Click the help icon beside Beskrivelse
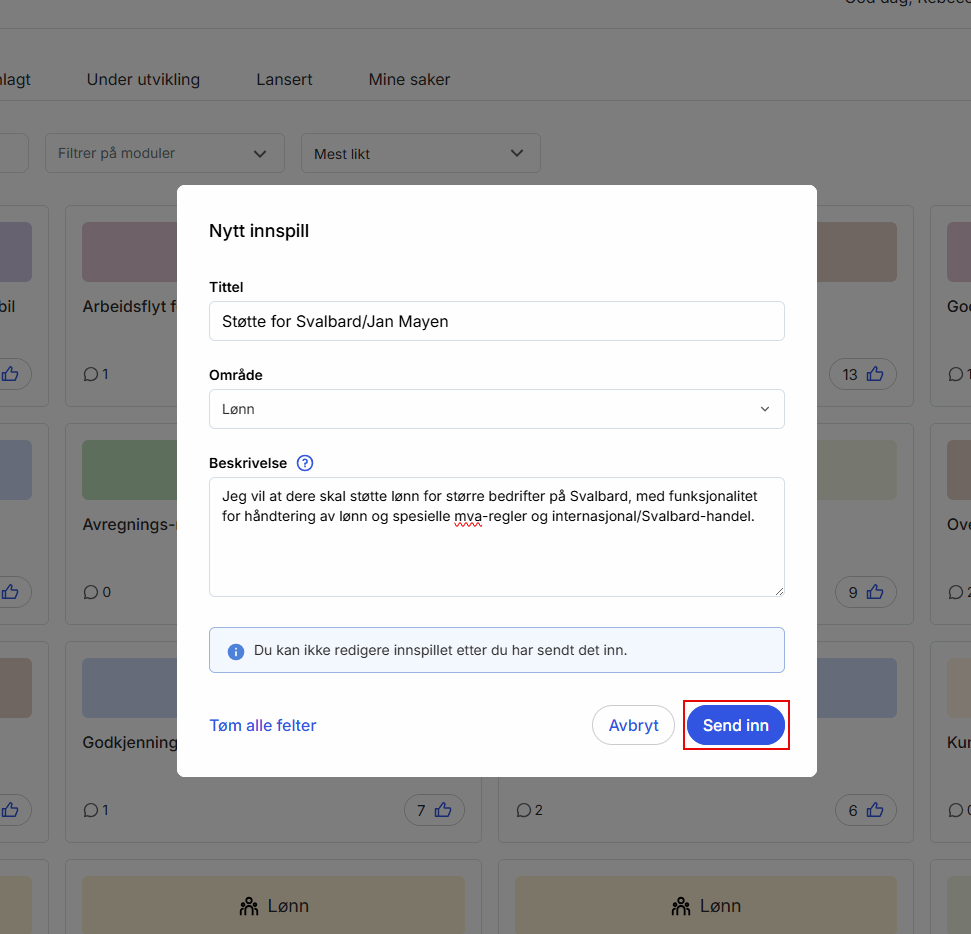Viewport: 971px width, 934px height. [305, 463]
